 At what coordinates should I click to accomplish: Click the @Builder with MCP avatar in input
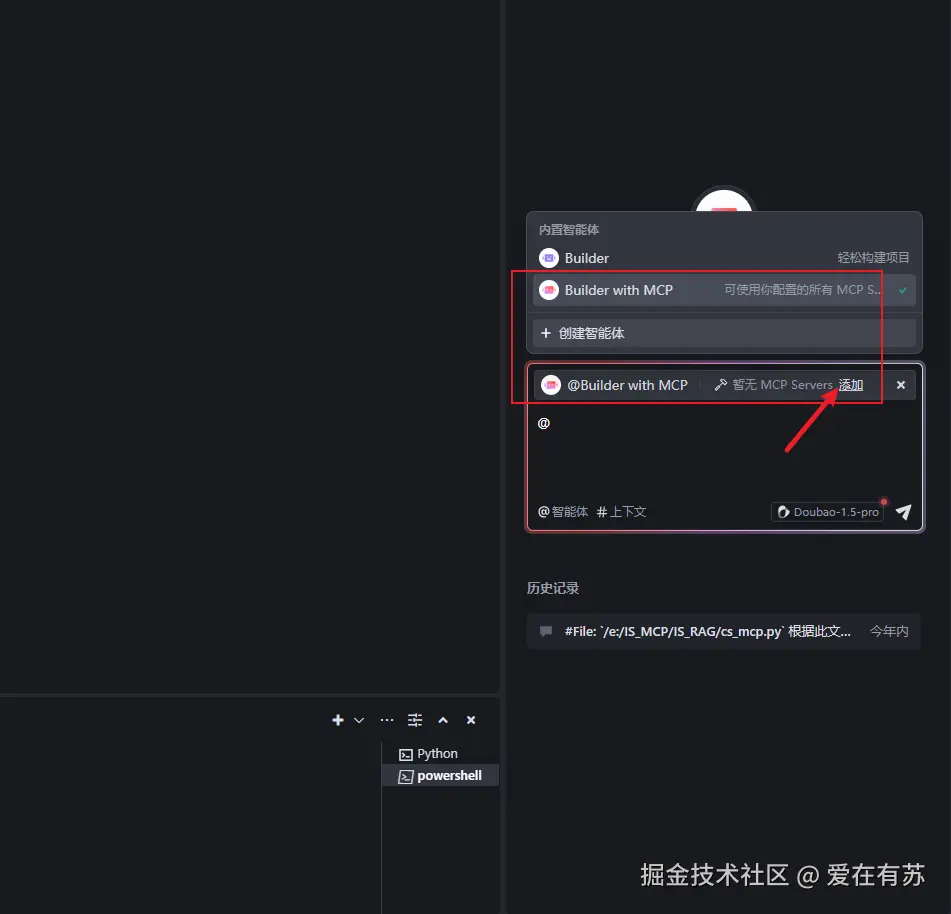551,385
